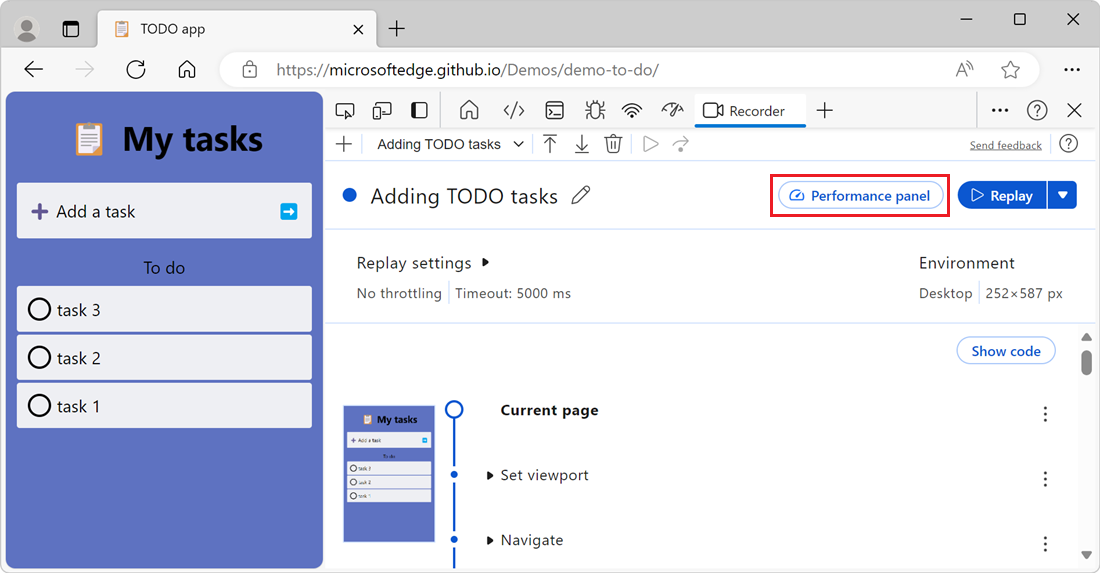
Task: Click the grayed replay play icon
Action: pyautogui.click(x=650, y=144)
